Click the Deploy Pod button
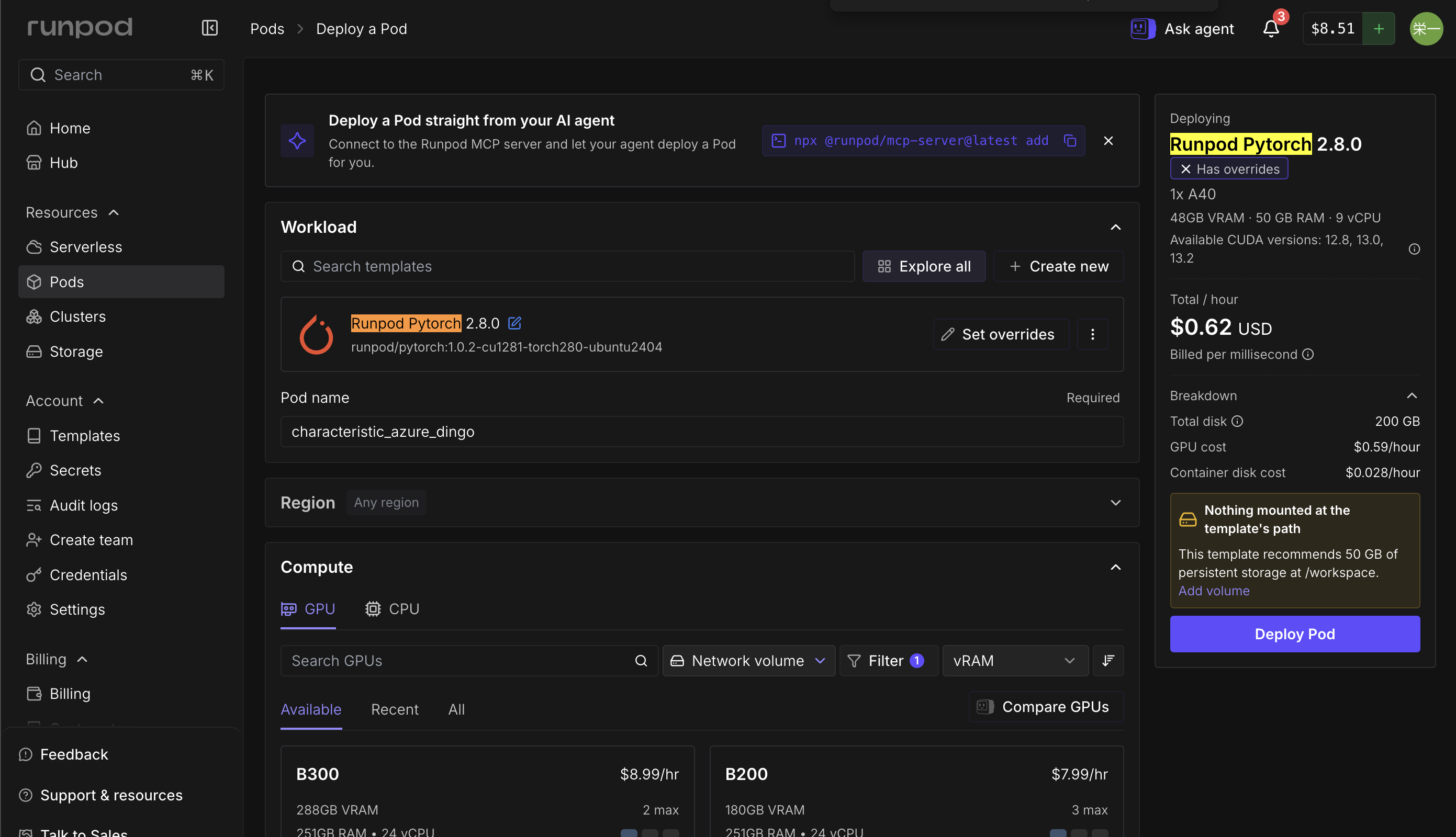1456x837 pixels. click(1294, 634)
